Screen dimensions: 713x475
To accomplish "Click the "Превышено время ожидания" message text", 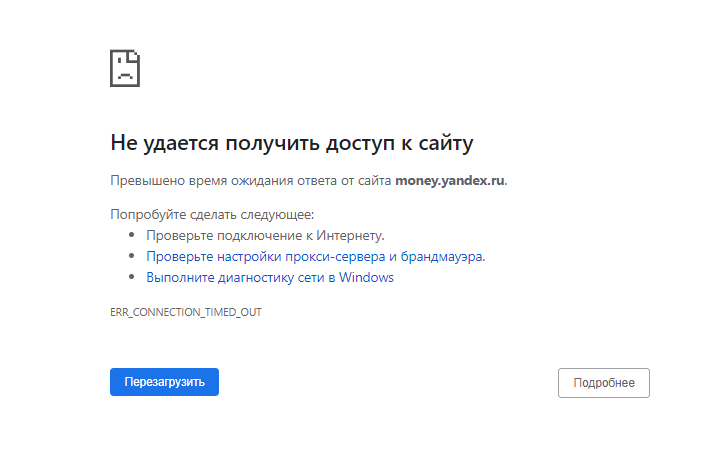I will [250, 181].
